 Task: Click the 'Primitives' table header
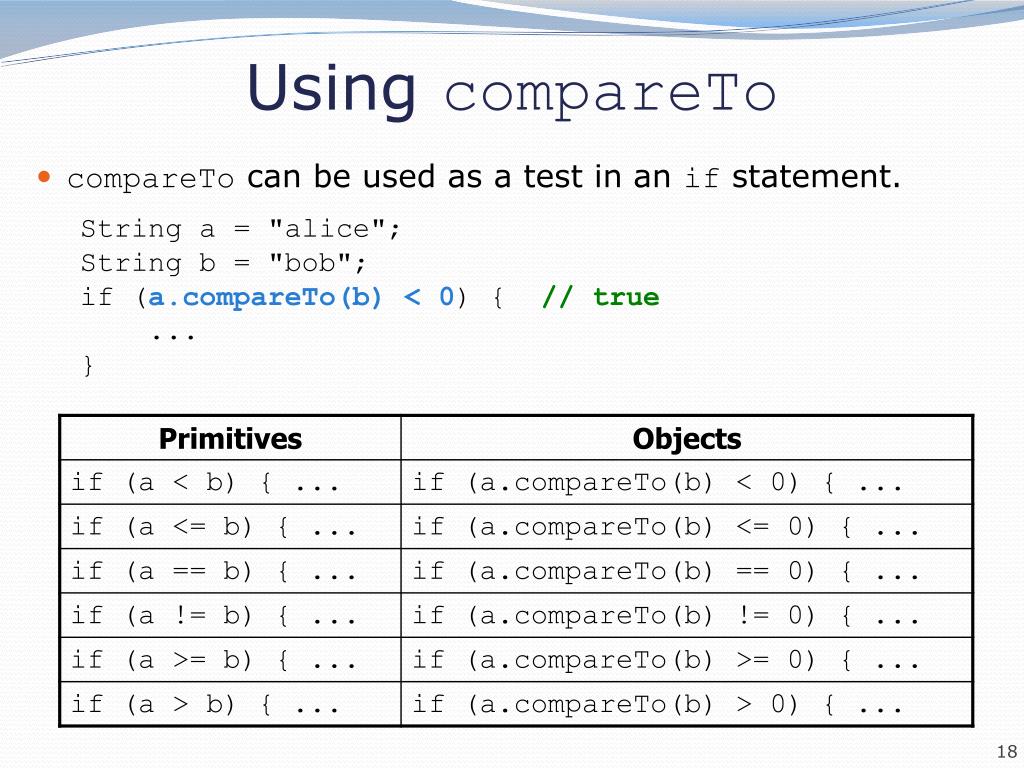(x=230, y=438)
